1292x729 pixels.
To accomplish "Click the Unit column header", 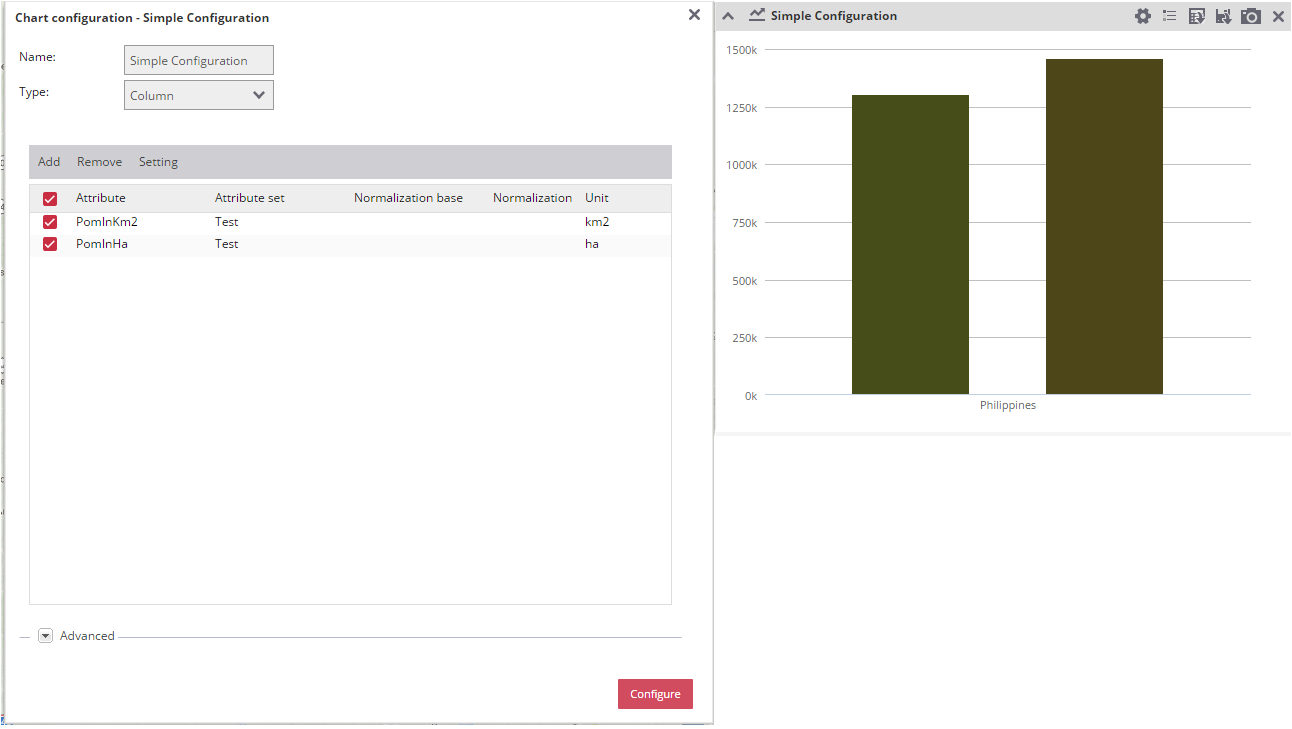I will [x=597, y=198].
